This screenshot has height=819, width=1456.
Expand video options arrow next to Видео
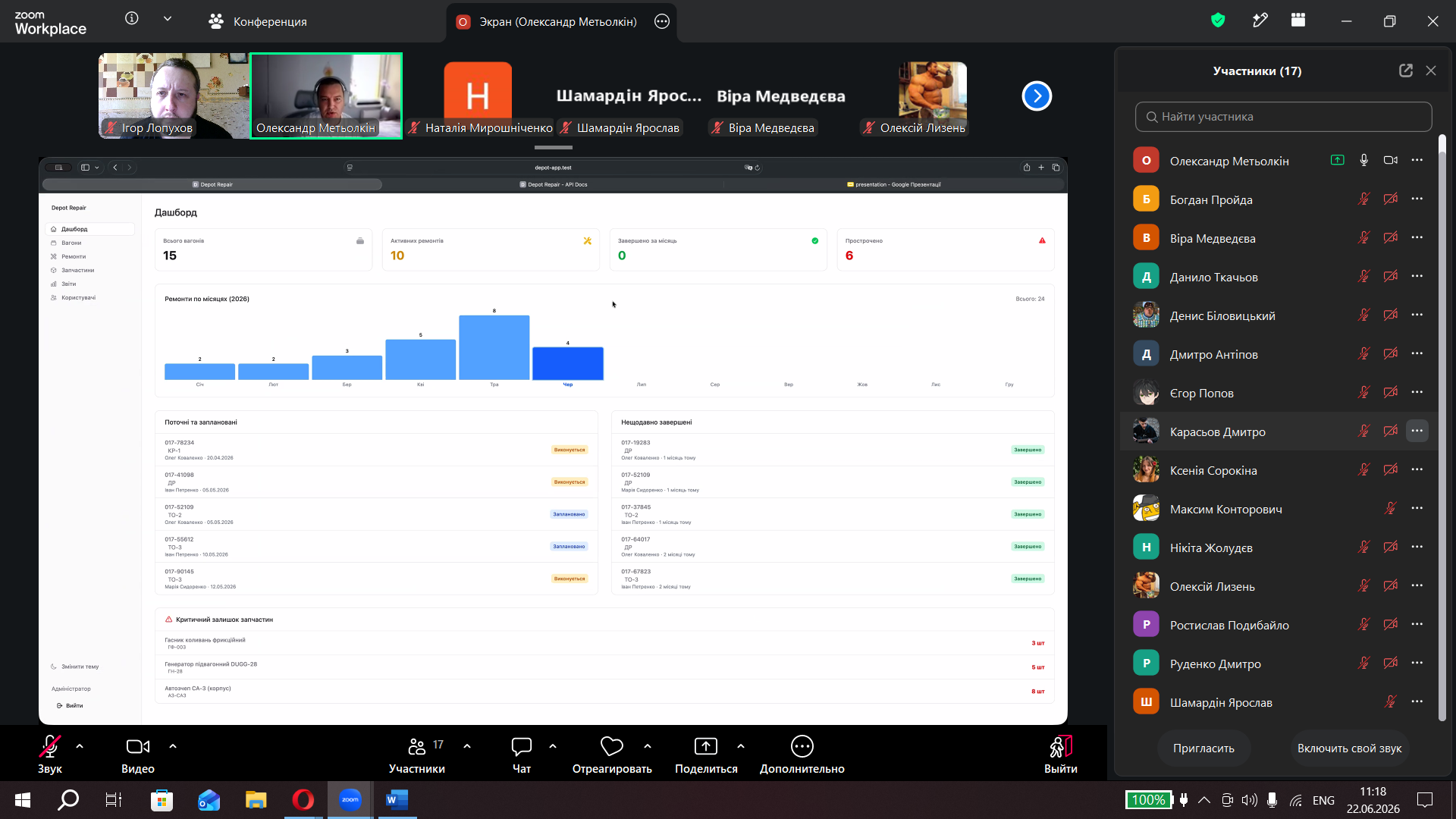pyautogui.click(x=173, y=746)
